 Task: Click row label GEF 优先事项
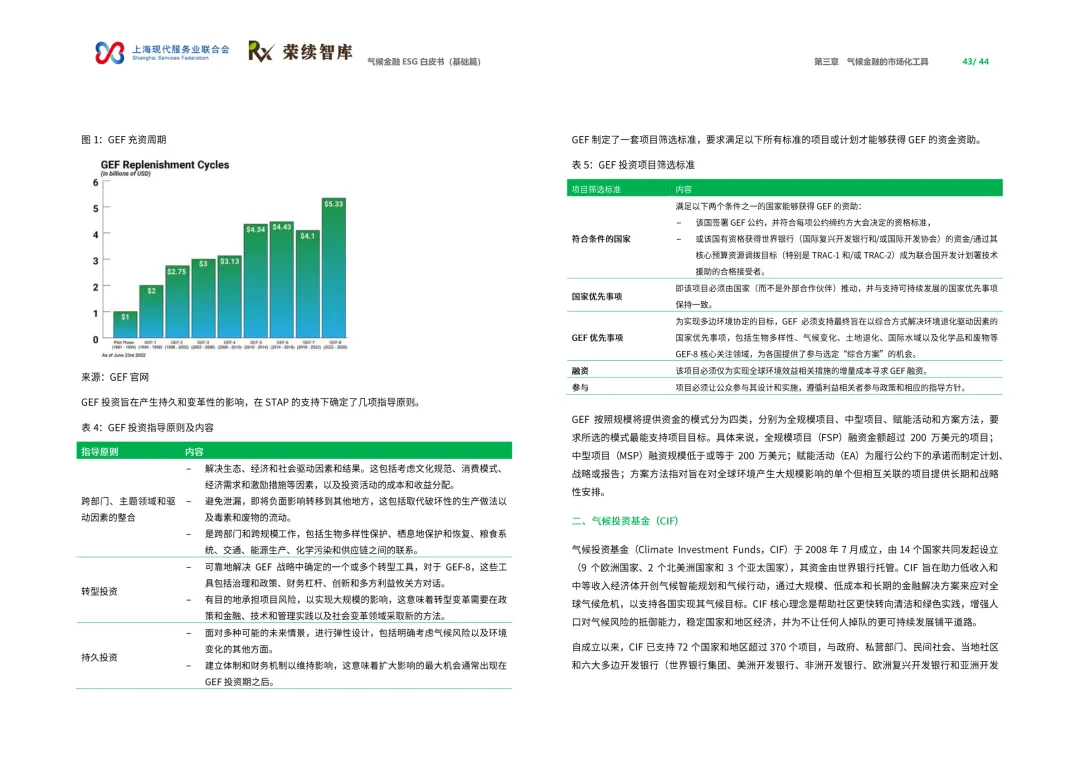click(x=597, y=338)
